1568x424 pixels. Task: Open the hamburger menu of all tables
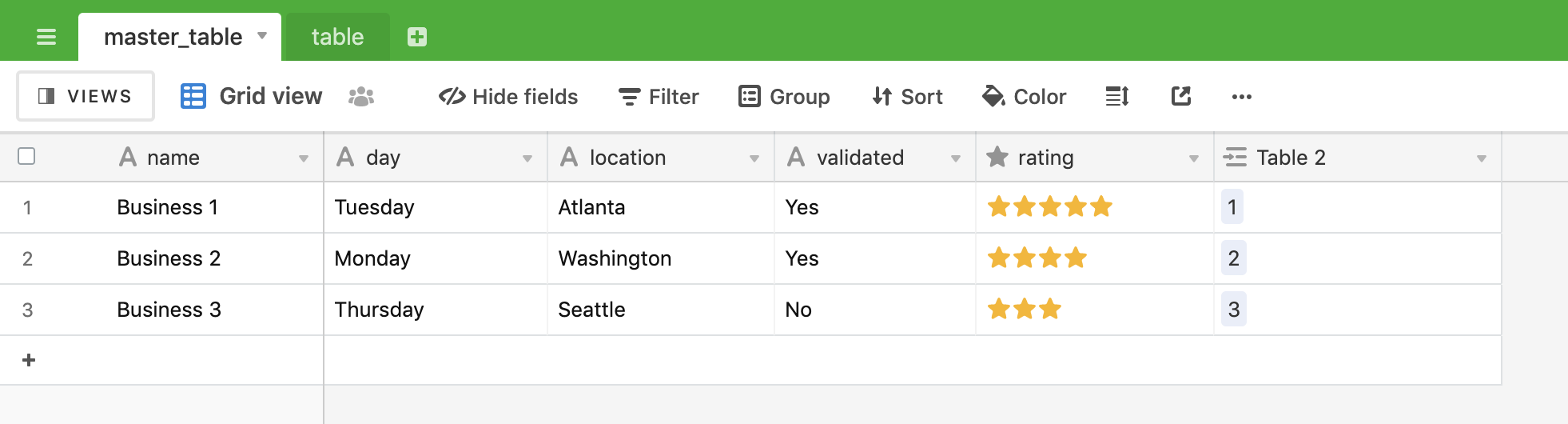pyautogui.click(x=46, y=37)
